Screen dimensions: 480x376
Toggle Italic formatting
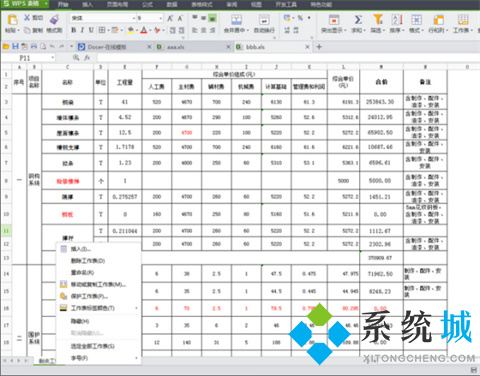[82, 30]
